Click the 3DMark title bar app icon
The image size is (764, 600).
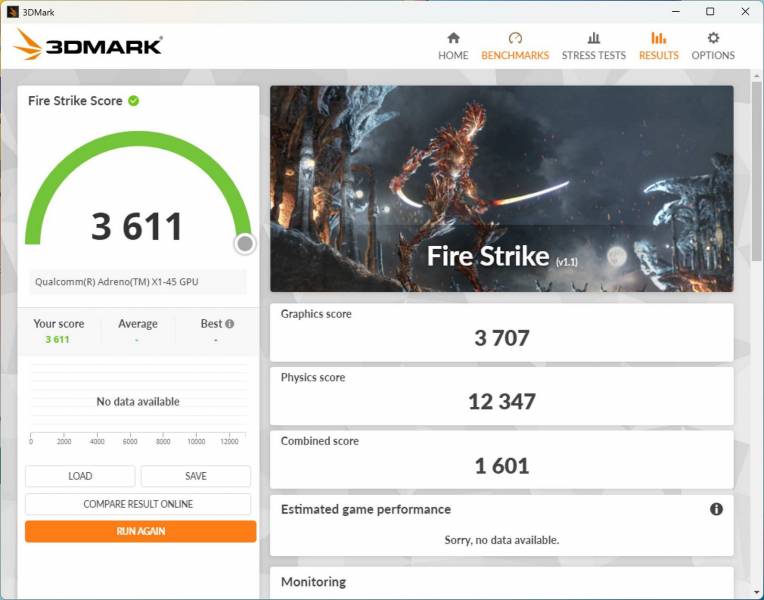(12, 12)
